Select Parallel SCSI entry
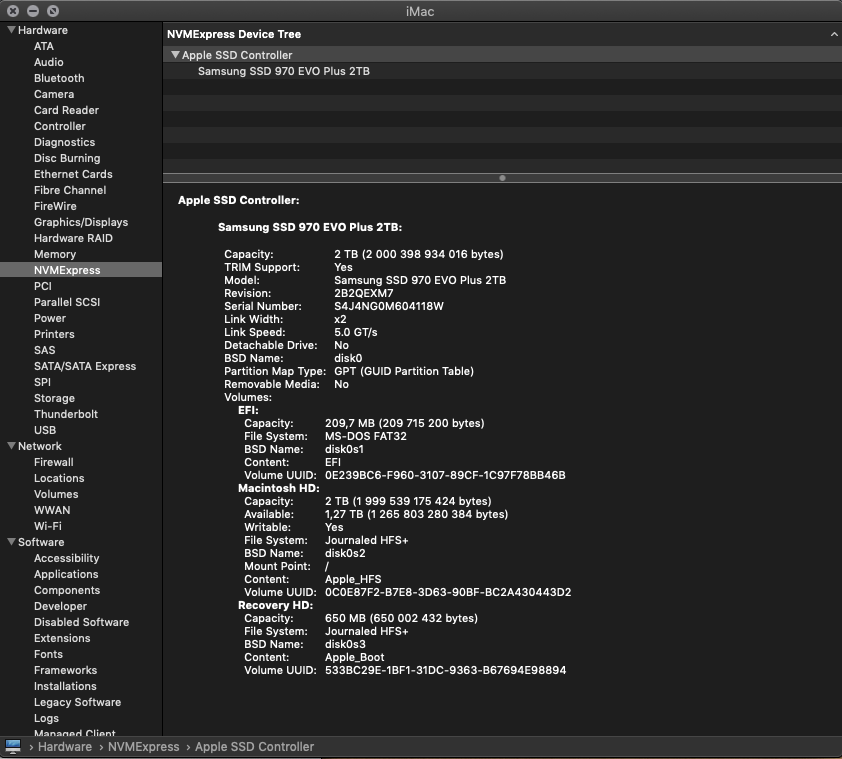The height and width of the screenshot is (759, 842). point(67,302)
